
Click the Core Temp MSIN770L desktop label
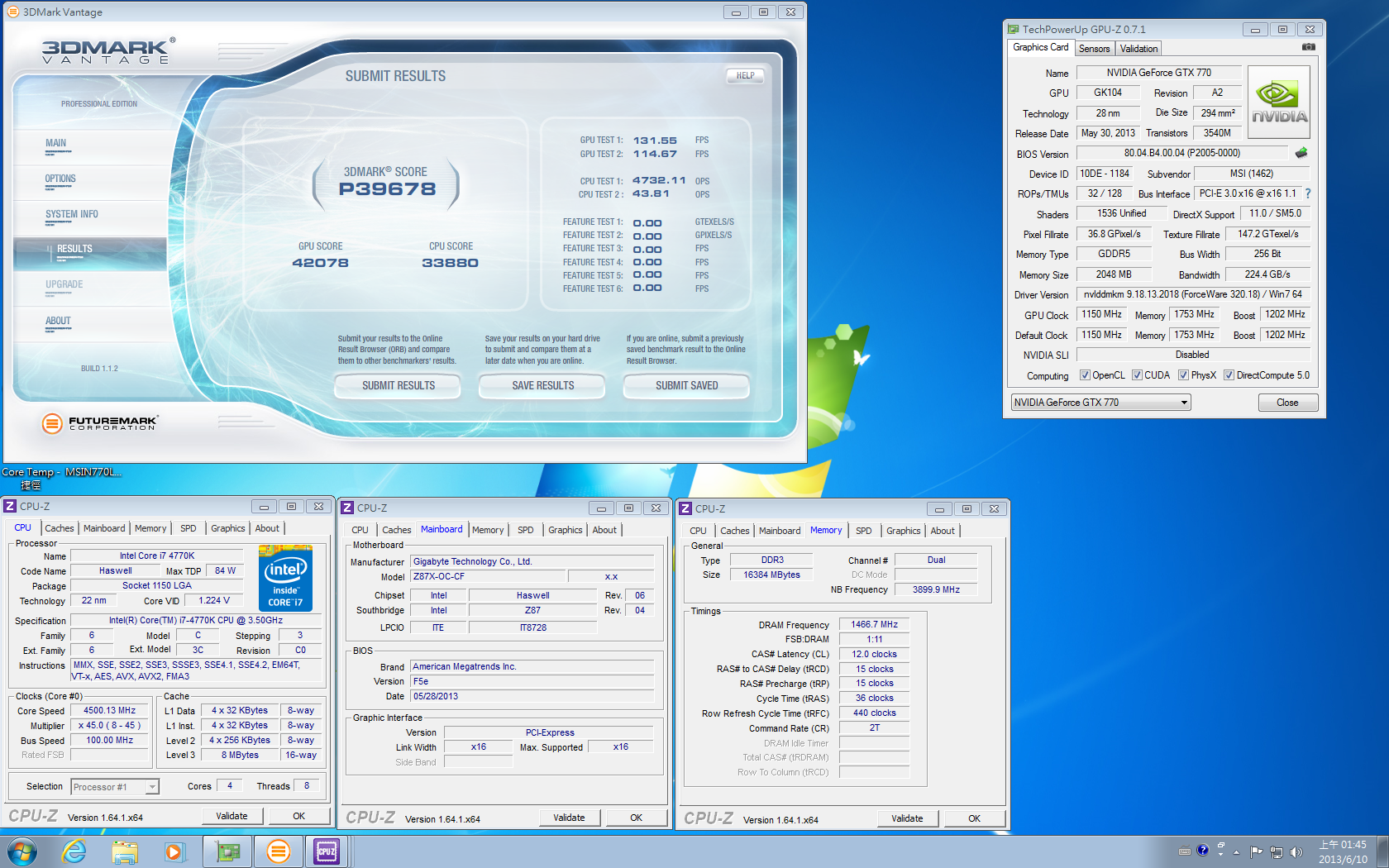tap(61, 479)
